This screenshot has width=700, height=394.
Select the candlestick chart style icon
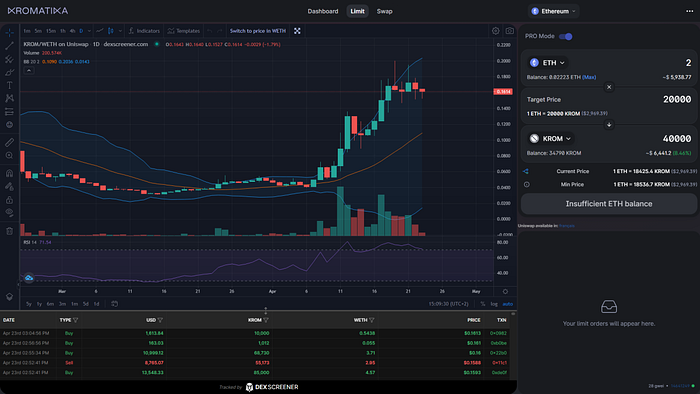pos(111,31)
